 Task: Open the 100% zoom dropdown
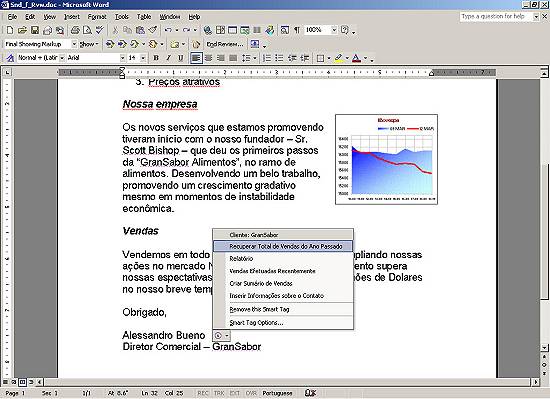coord(334,30)
